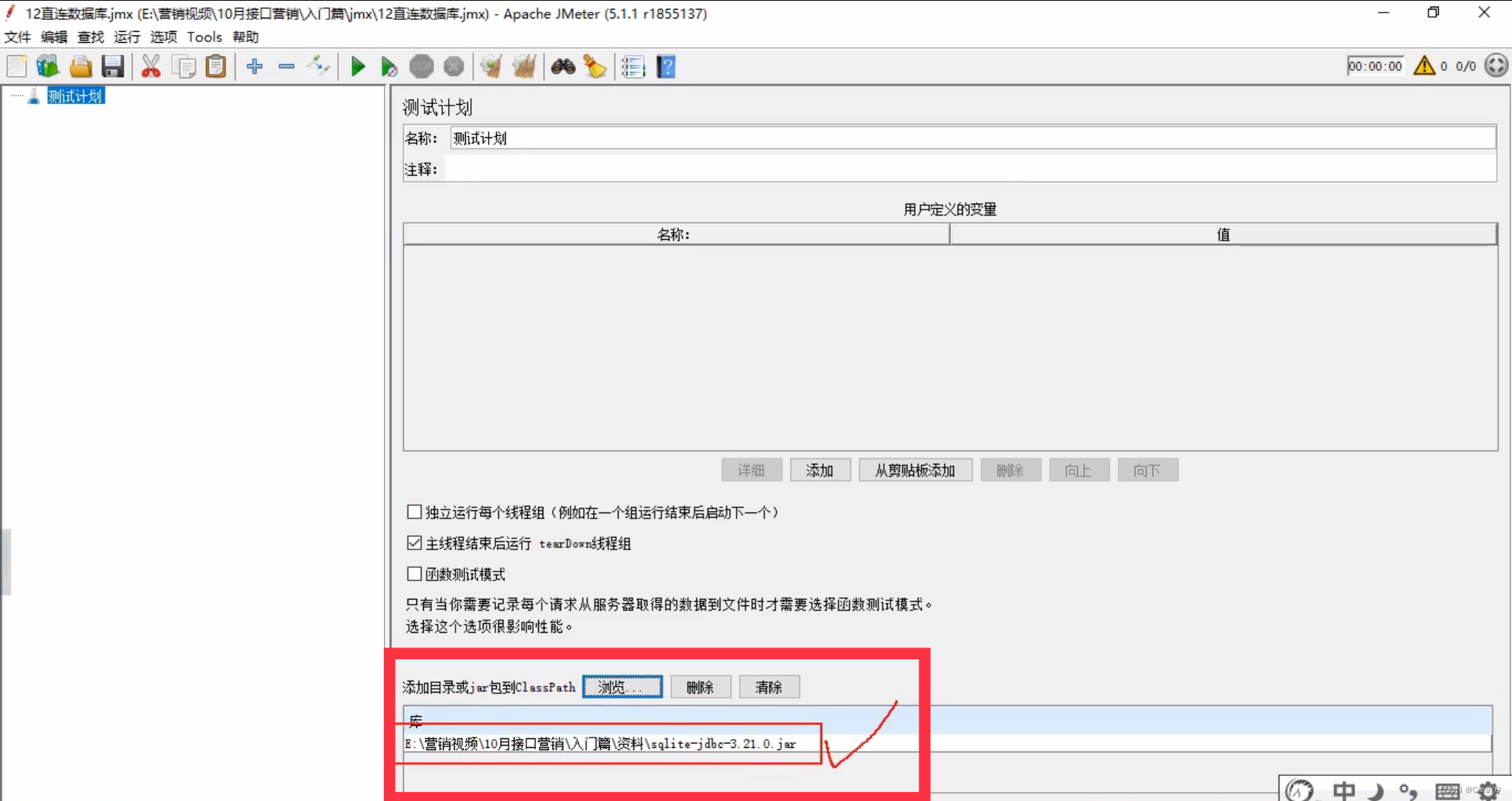Viewport: 1512px width, 801px height.
Task: Click the Copy icon in toolbar
Action: point(183,66)
